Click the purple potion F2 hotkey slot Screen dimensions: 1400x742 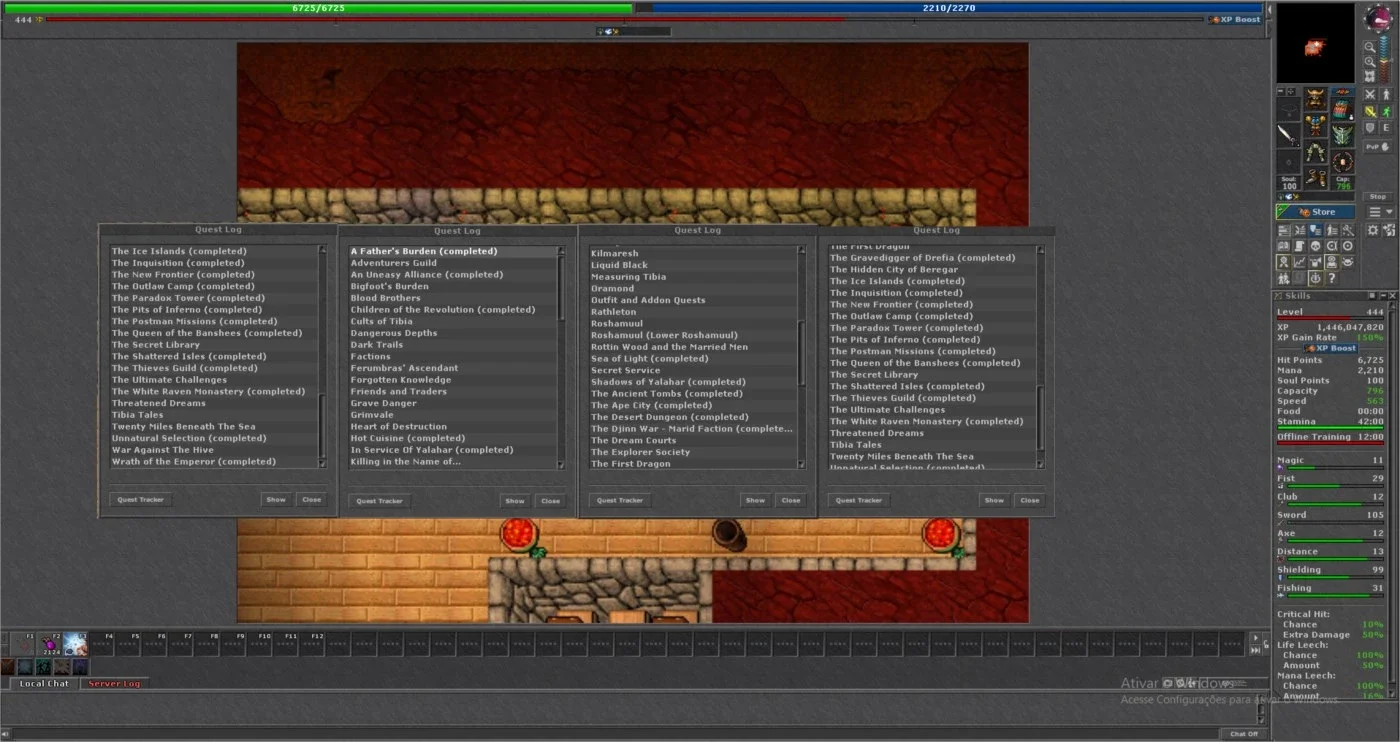[49, 644]
